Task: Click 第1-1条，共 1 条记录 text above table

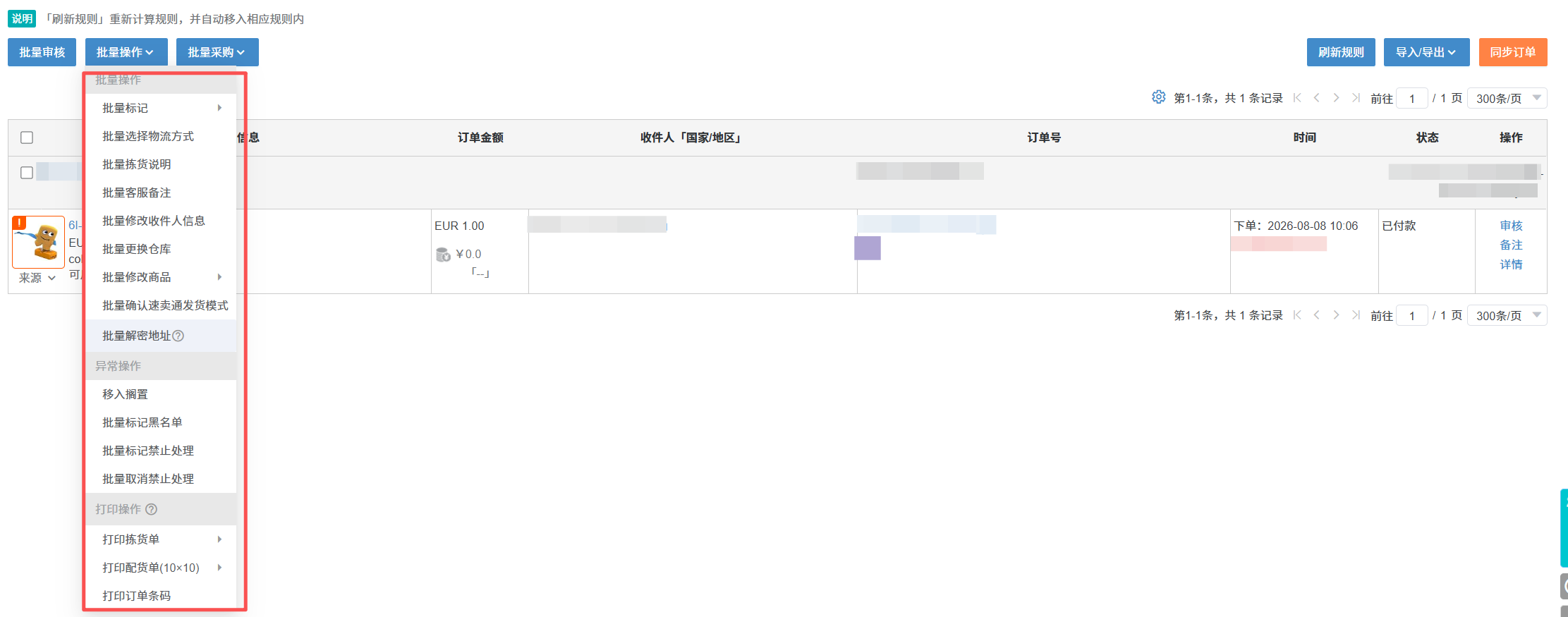Action: (x=1228, y=98)
